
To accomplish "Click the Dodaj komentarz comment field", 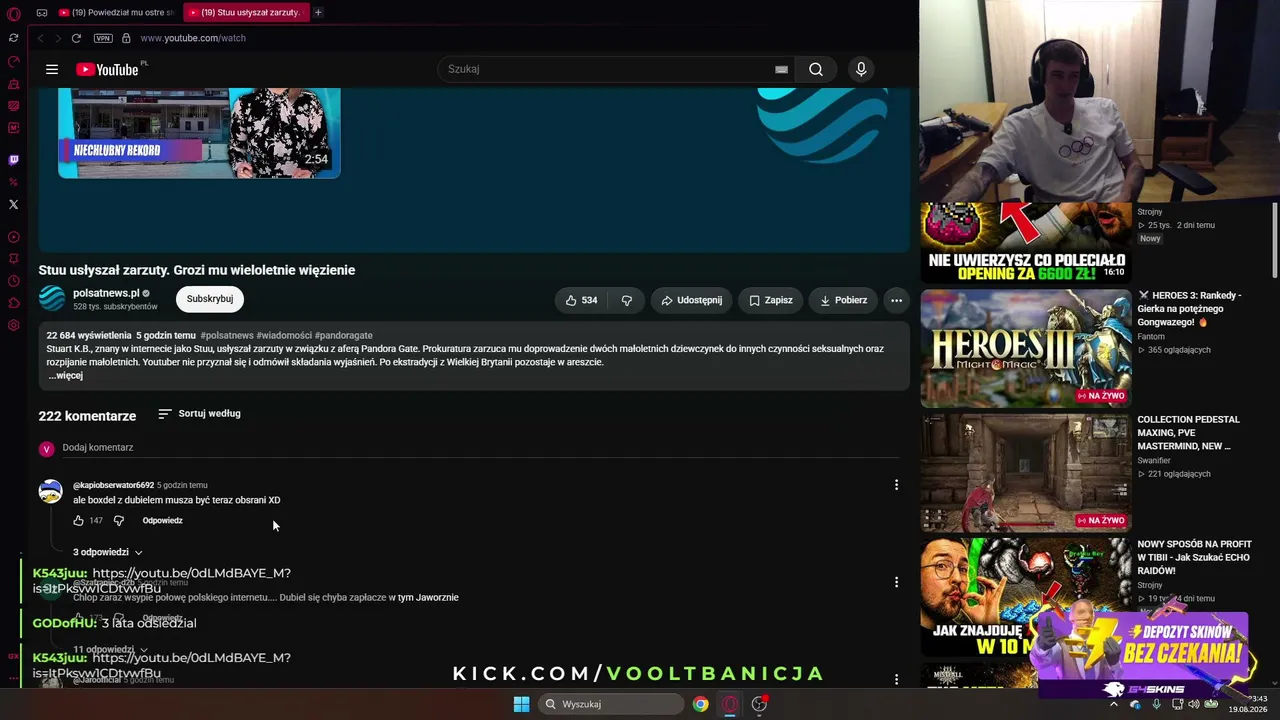I will 480,448.
